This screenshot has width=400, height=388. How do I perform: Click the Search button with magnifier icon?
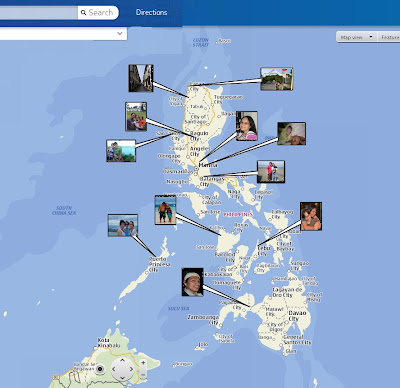(98, 13)
